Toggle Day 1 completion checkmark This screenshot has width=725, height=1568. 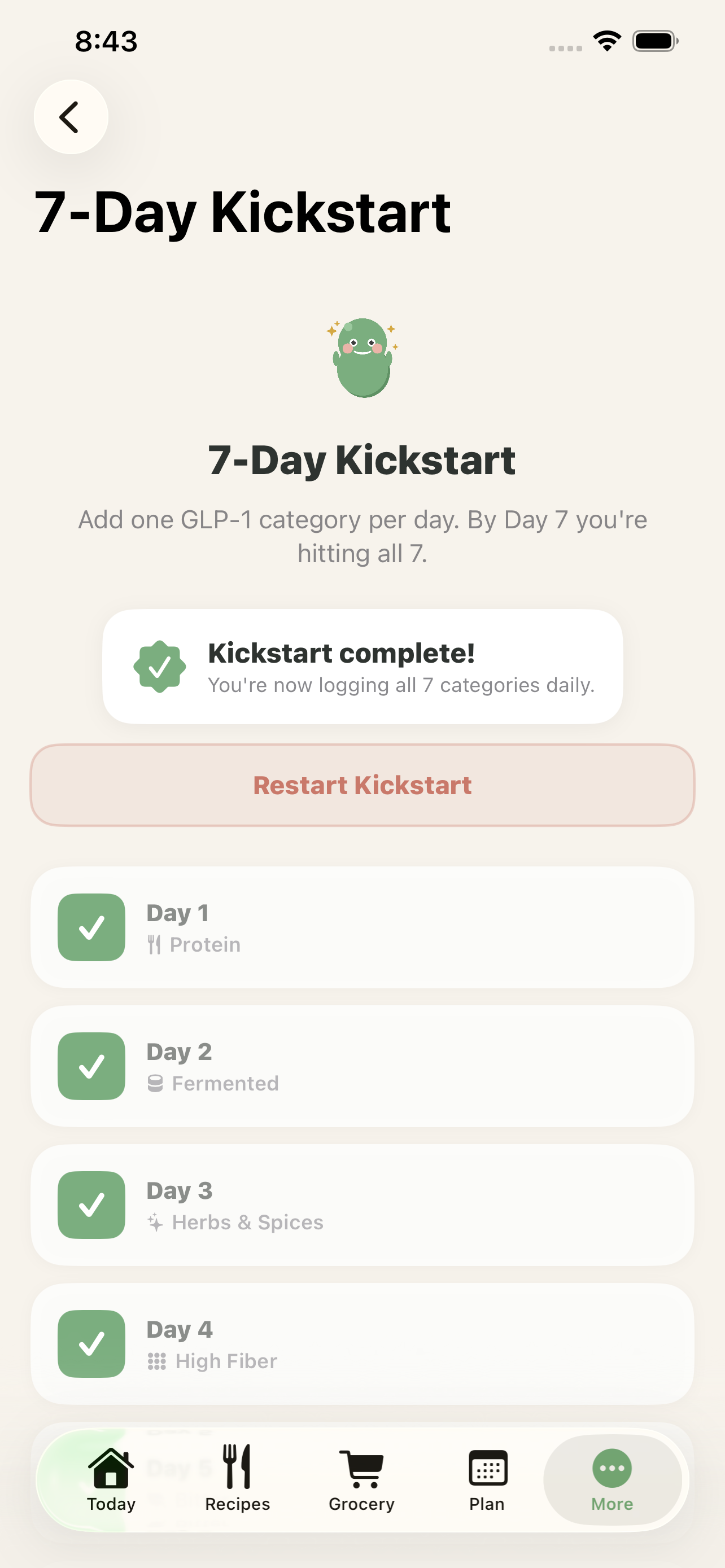point(91,926)
